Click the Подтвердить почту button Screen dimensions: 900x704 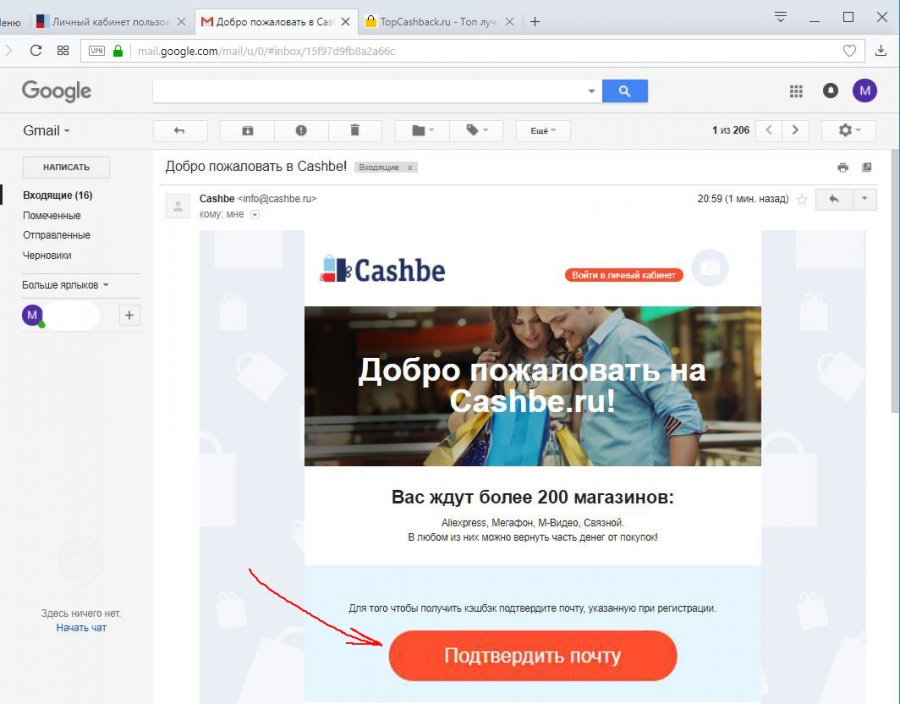pyautogui.click(x=533, y=656)
